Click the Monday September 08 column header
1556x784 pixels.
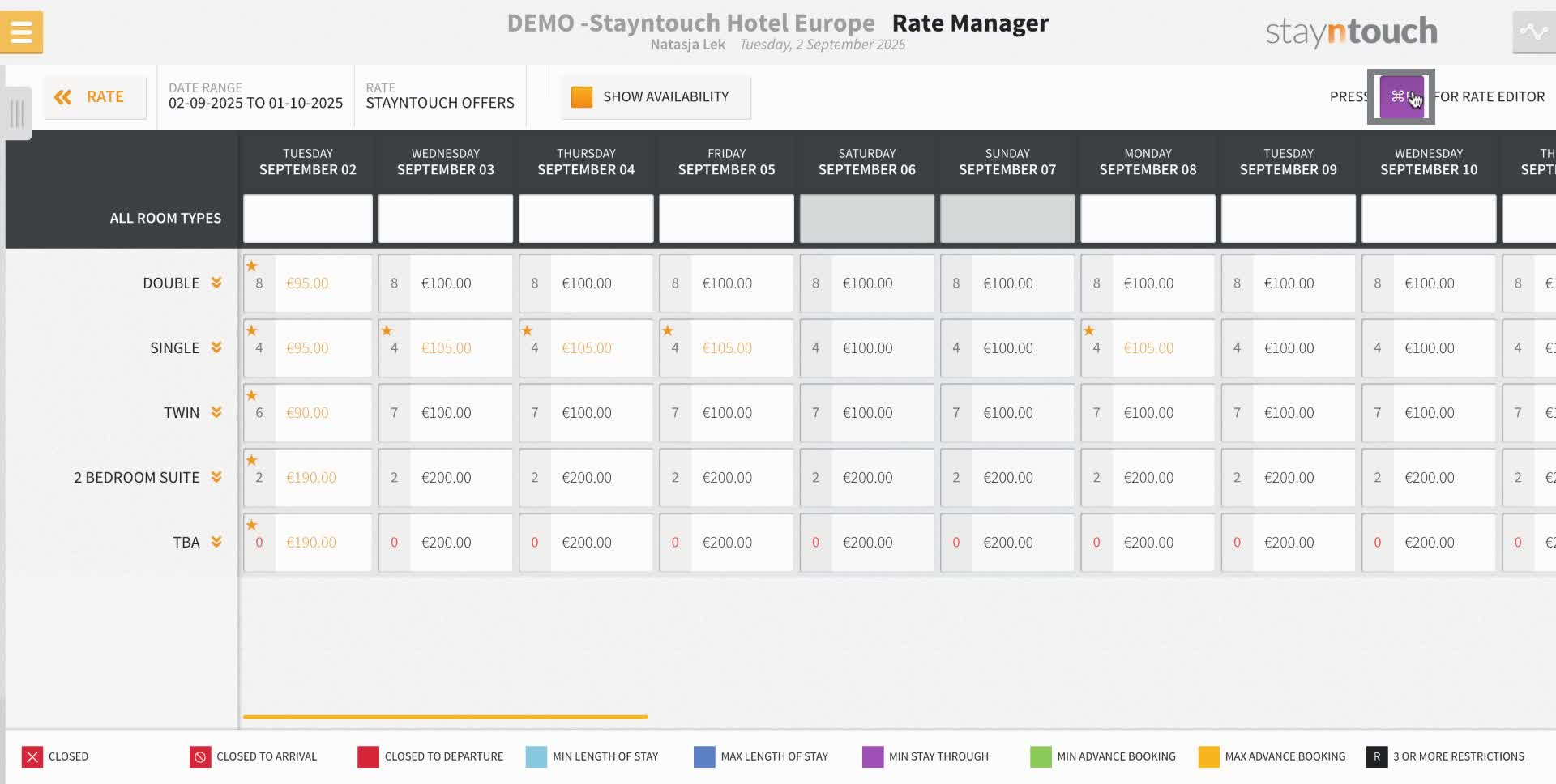click(1148, 162)
